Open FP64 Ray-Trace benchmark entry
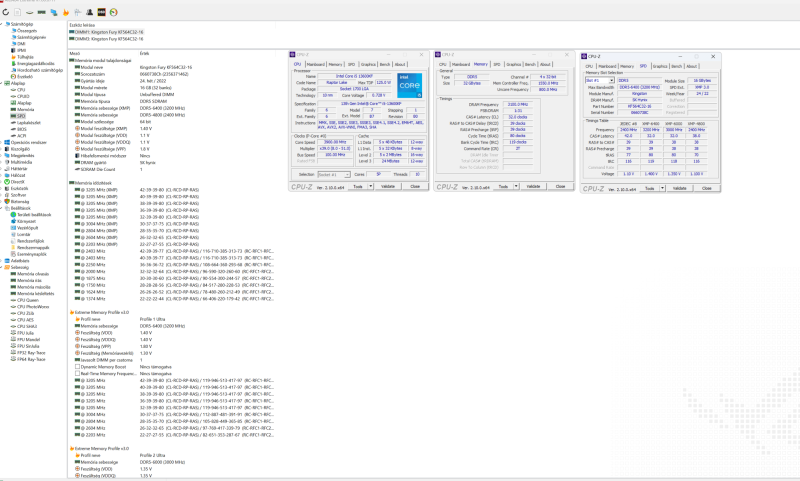 coord(31,360)
